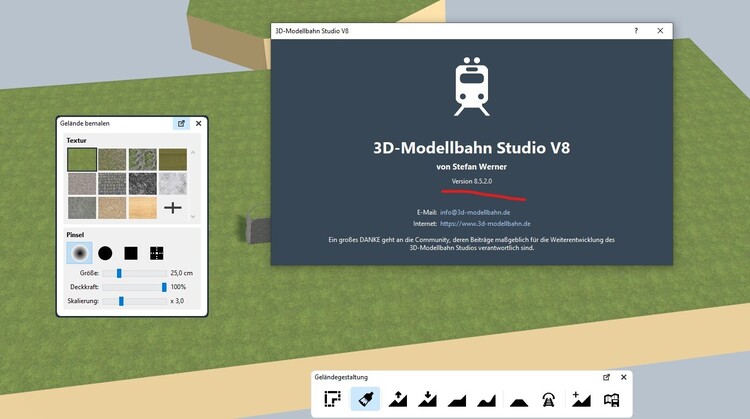Select the smooth terrain tool
The height and width of the screenshot is (419, 750).
point(486,400)
